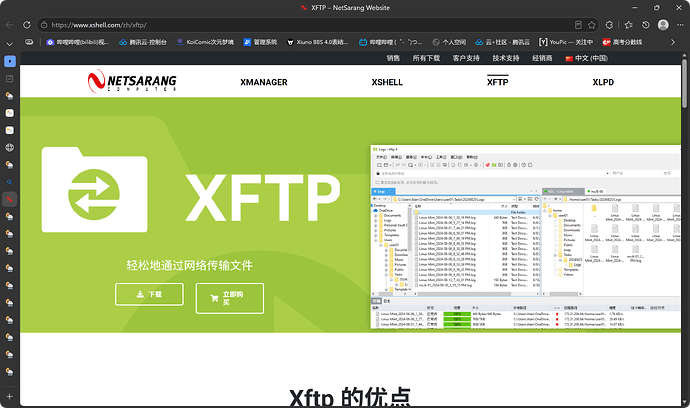Click the 下载 download button
Viewport: 690px width, 408px height.
[149, 294]
